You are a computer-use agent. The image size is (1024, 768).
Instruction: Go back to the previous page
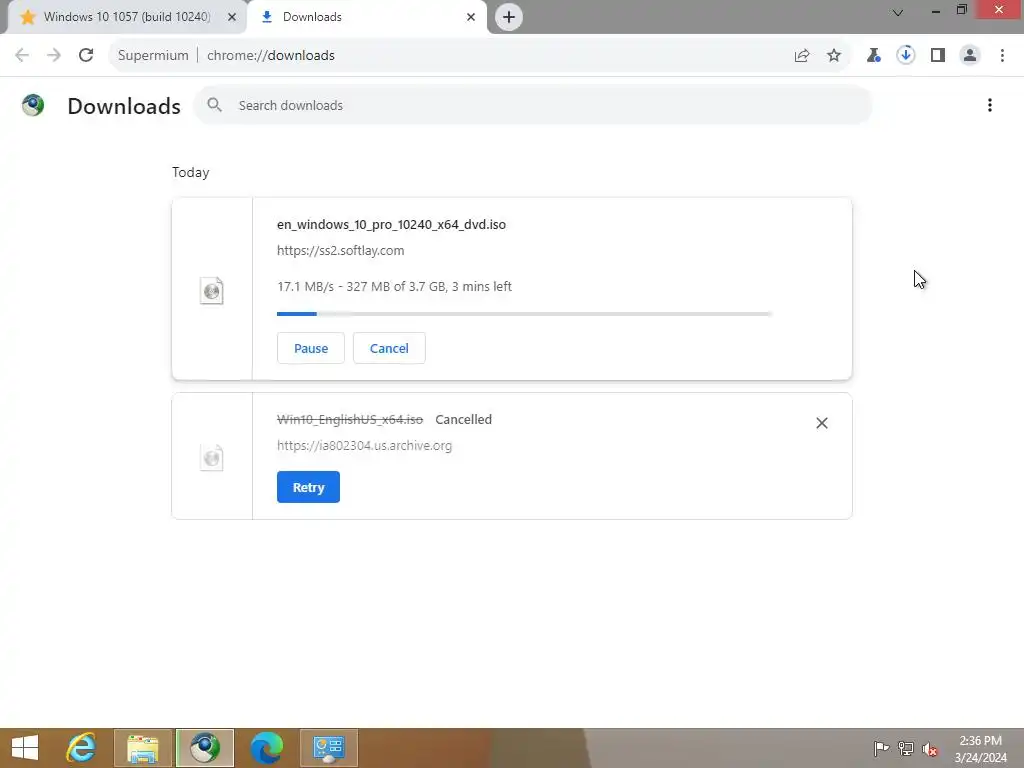pyautogui.click(x=22, y=56)
